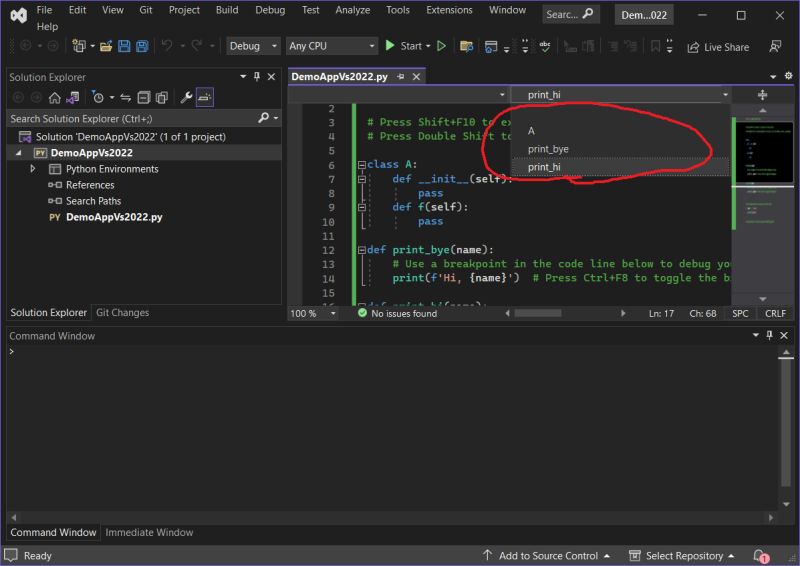Select print_bye in the navigation dropdown list

tap(548, 149)
